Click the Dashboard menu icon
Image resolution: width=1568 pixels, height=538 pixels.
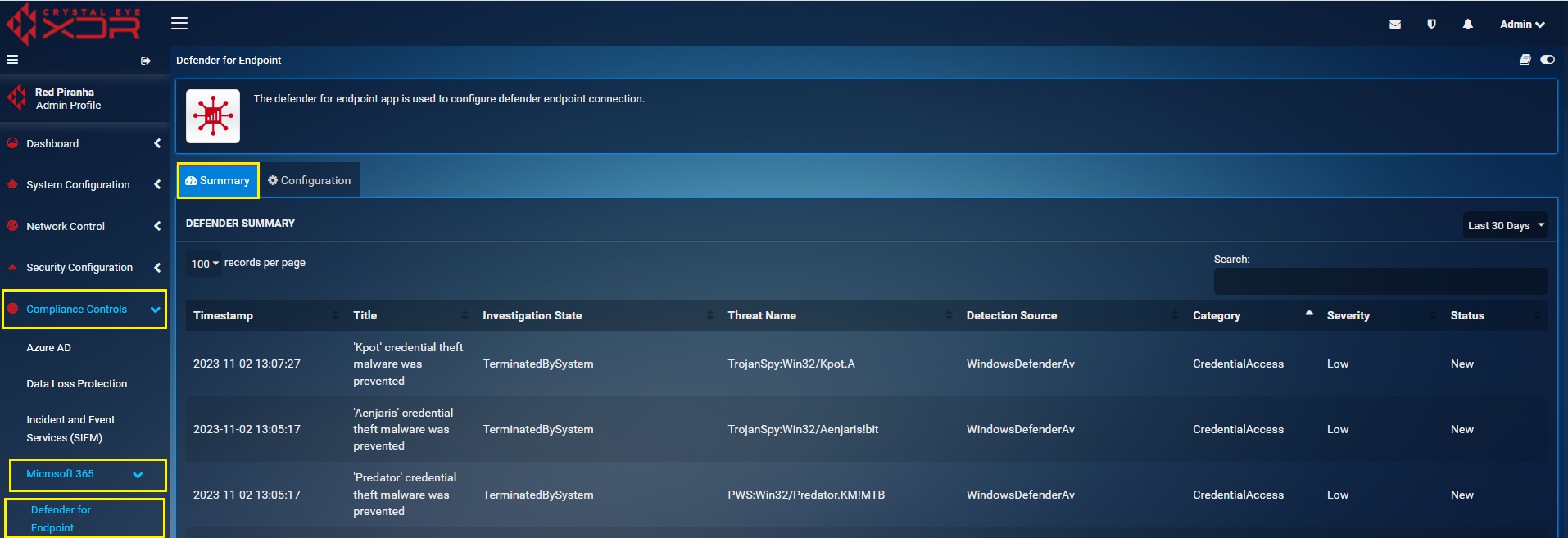(x=12, y=143)
